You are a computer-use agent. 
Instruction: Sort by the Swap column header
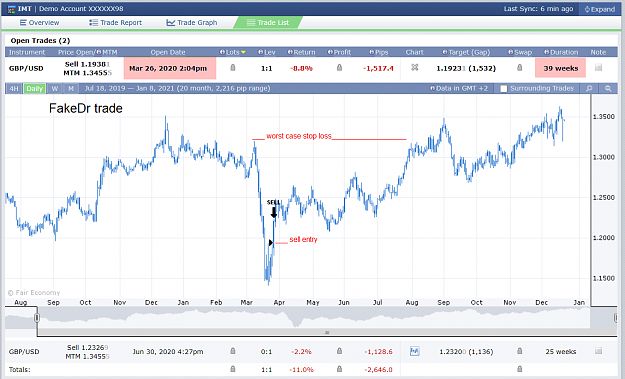coord(520,52)
